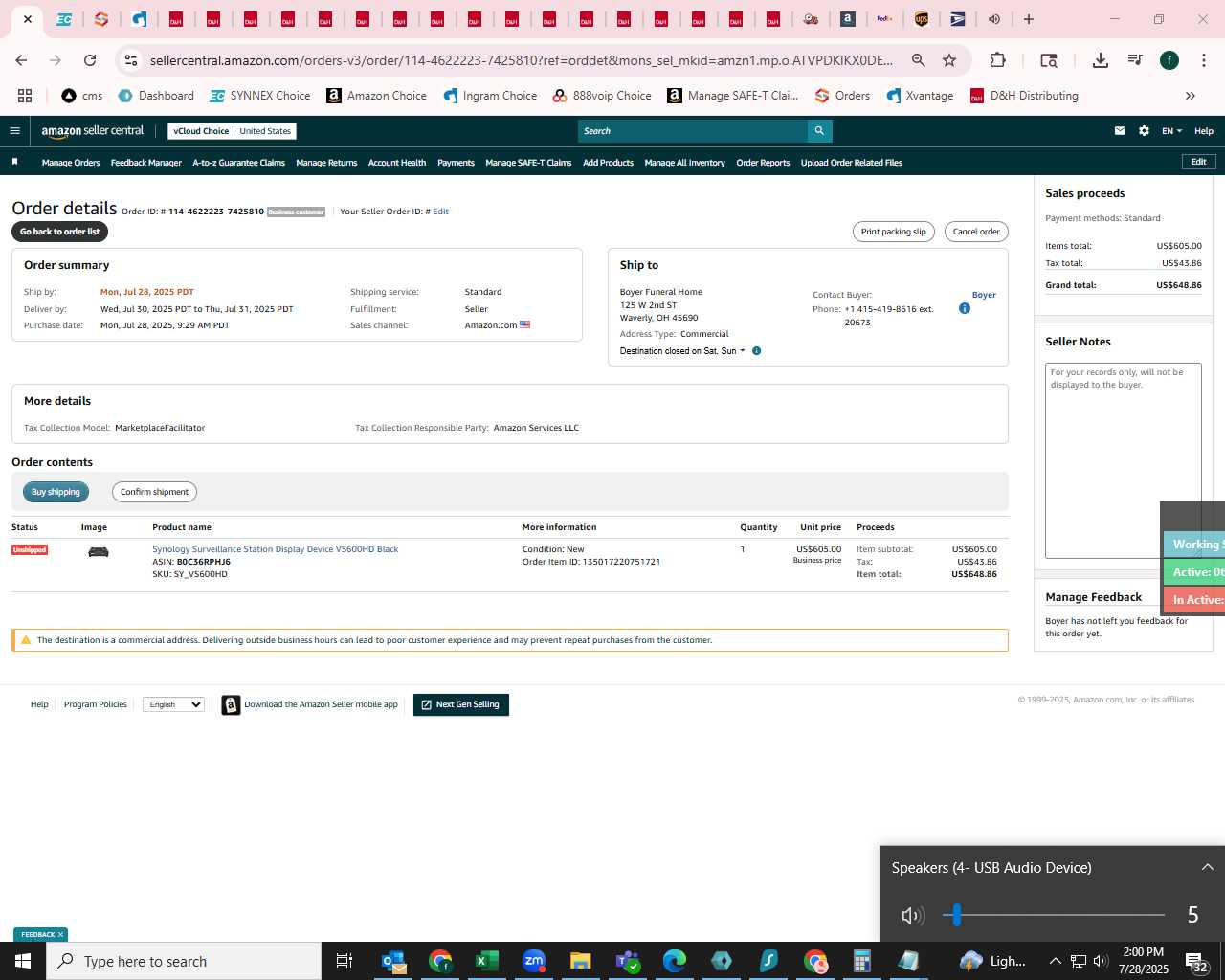Open Chrome downloads icon
Viewport: 1225px width, 980px height.
(1101, 60)
